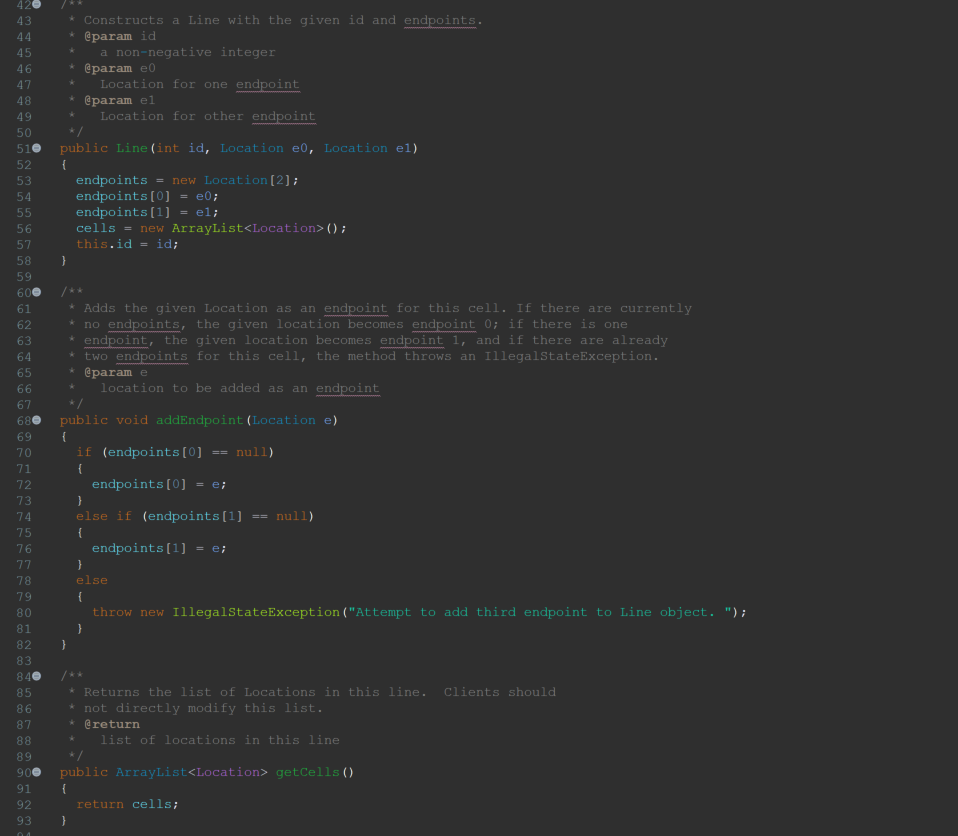The width and height of the screenshot is (958, 836).
Task: Collapse the getCells method at line 90
Action: 37,772
